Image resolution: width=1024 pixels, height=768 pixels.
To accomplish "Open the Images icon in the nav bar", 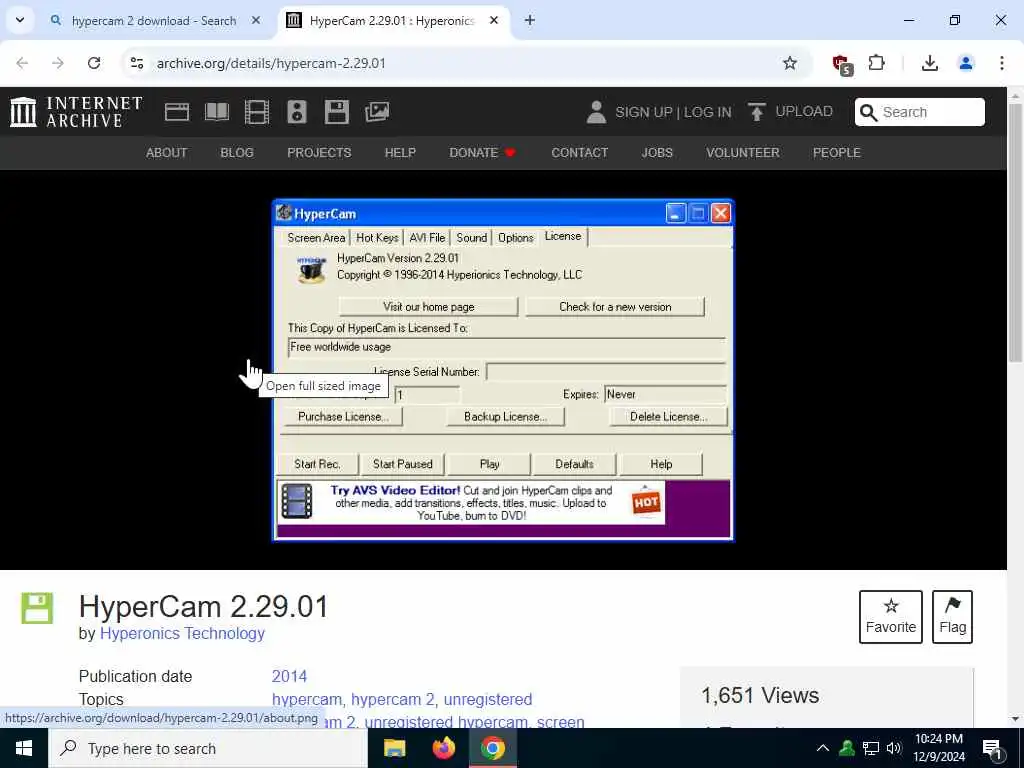I will (377, 112).
